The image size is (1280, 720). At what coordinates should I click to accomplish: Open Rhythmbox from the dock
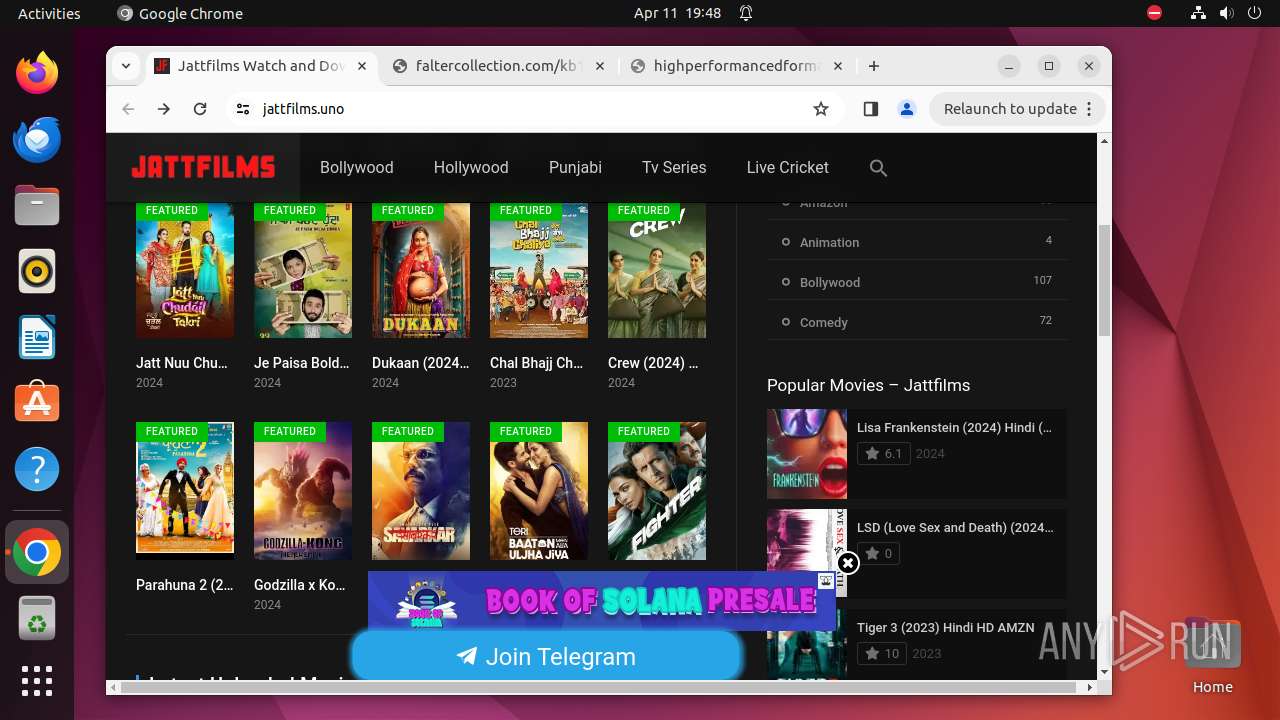point(37,271)
